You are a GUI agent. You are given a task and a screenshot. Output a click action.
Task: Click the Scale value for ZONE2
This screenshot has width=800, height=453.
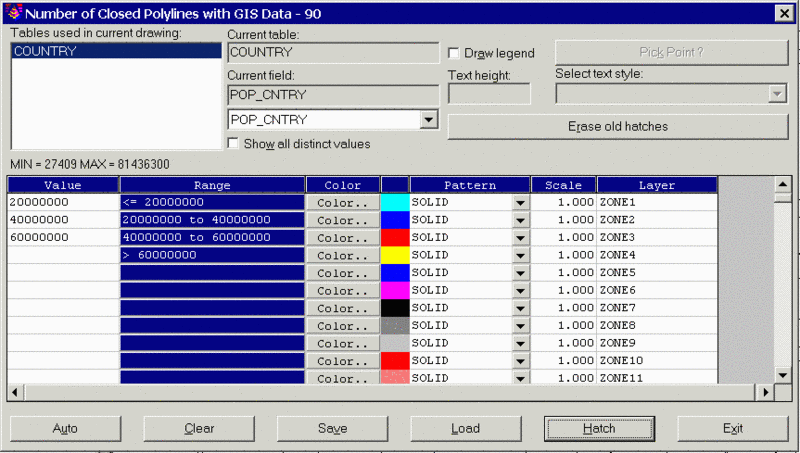click(x=563, y=220)
